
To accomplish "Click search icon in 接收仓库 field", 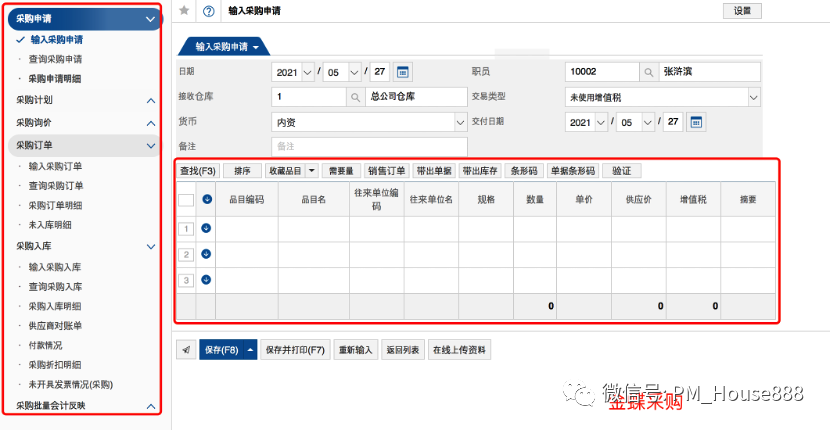I will click(356, 97).
